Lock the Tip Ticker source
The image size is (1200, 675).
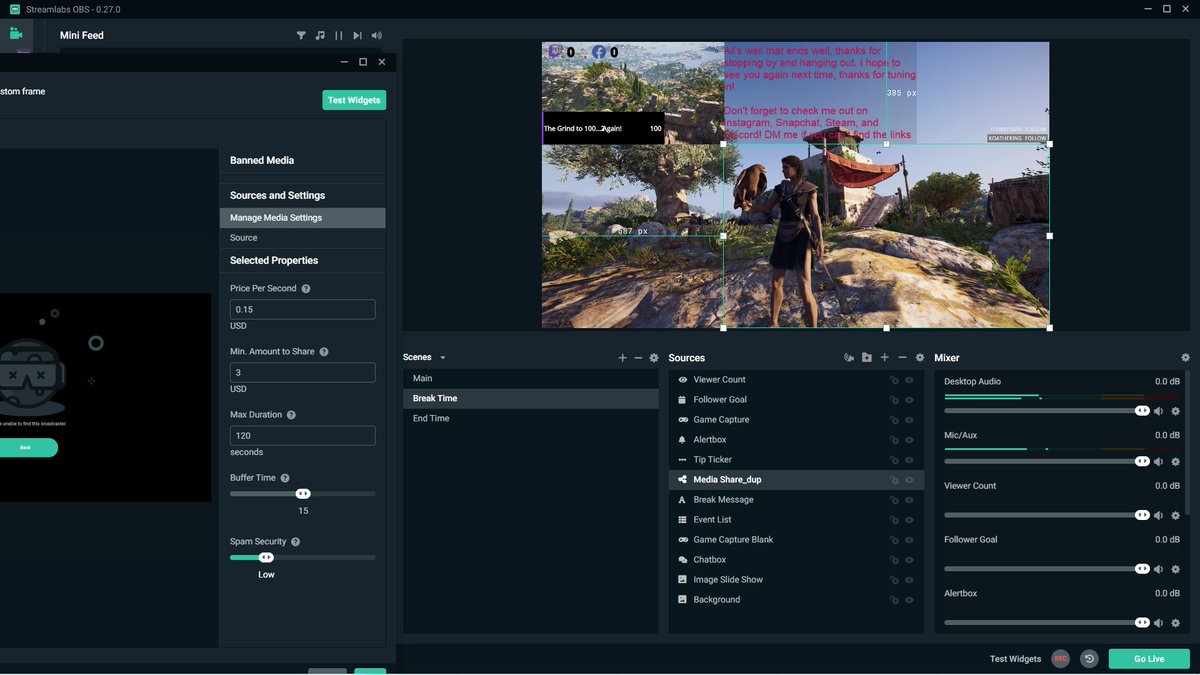894,460
